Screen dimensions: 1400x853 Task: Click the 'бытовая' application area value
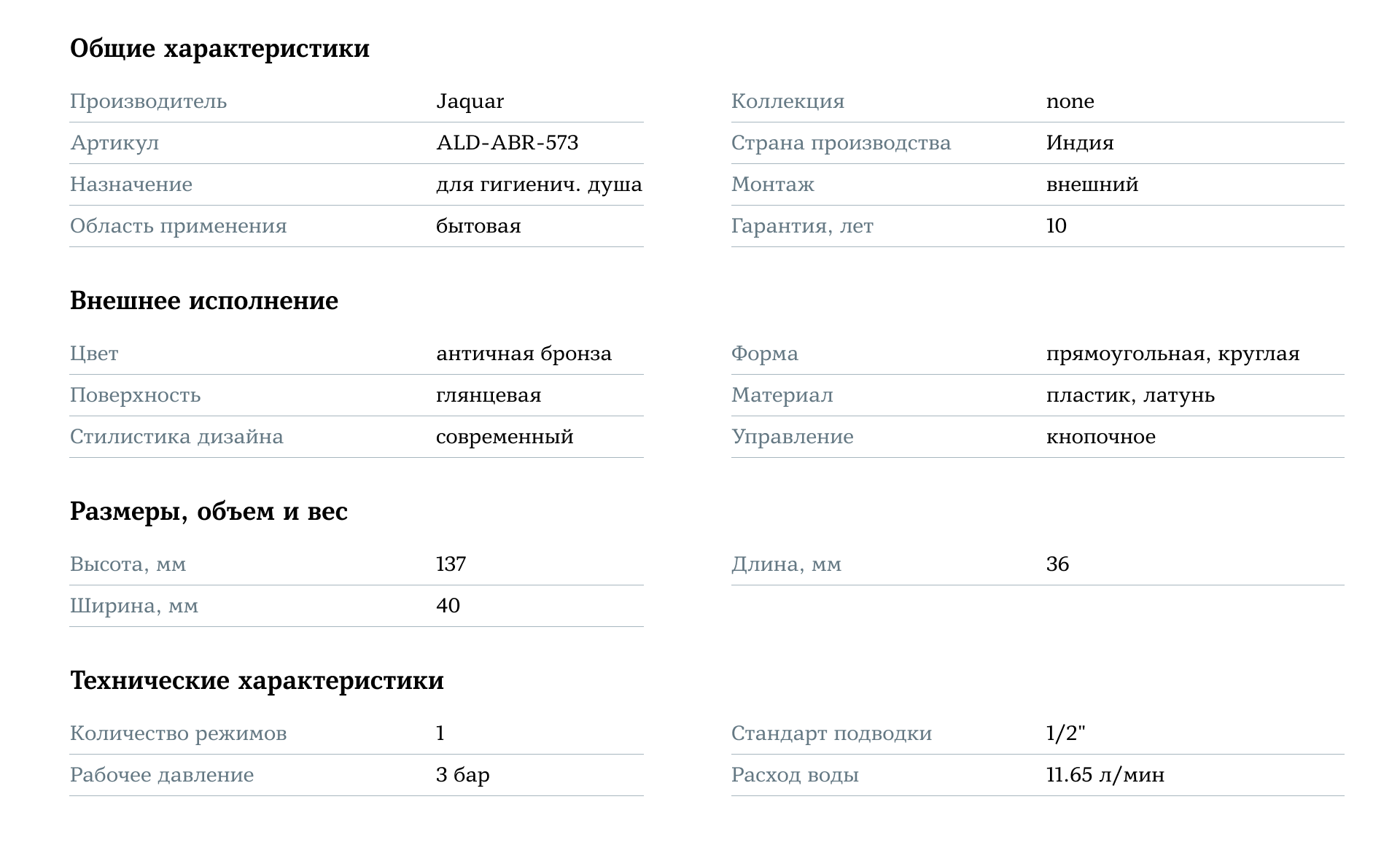(x=478, y=226)
